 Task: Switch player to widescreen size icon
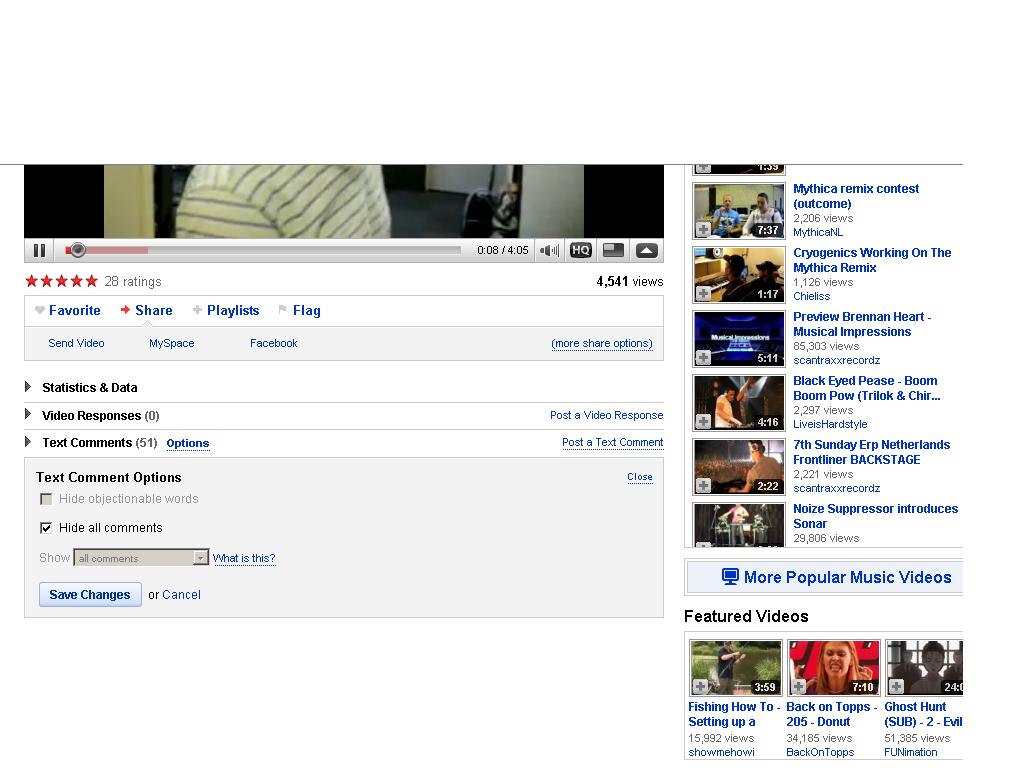613,251
